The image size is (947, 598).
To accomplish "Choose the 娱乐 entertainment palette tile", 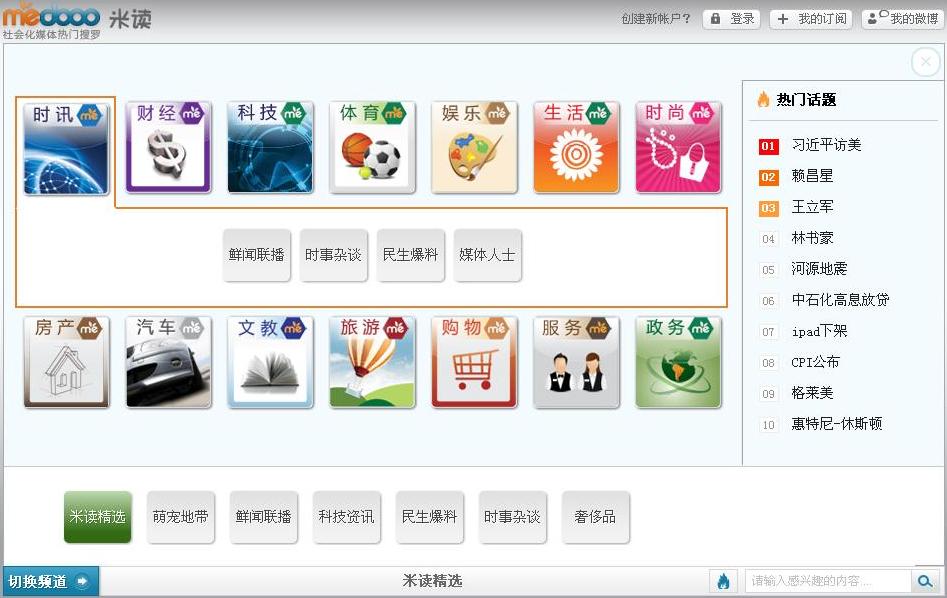I will [474, 147].
